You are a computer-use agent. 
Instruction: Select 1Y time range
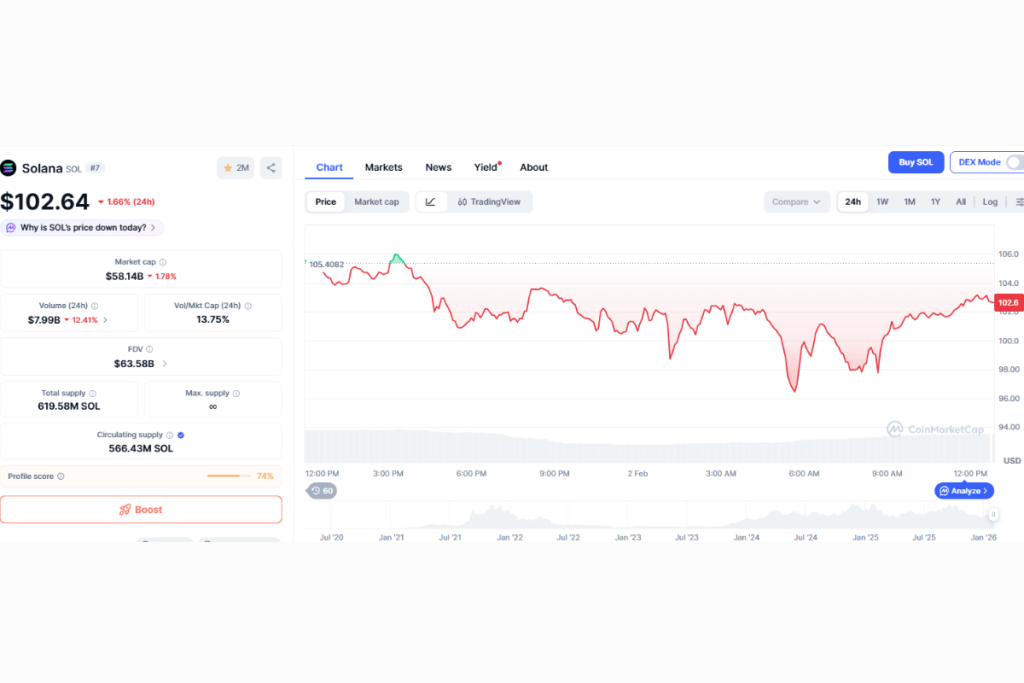point(935,202)
